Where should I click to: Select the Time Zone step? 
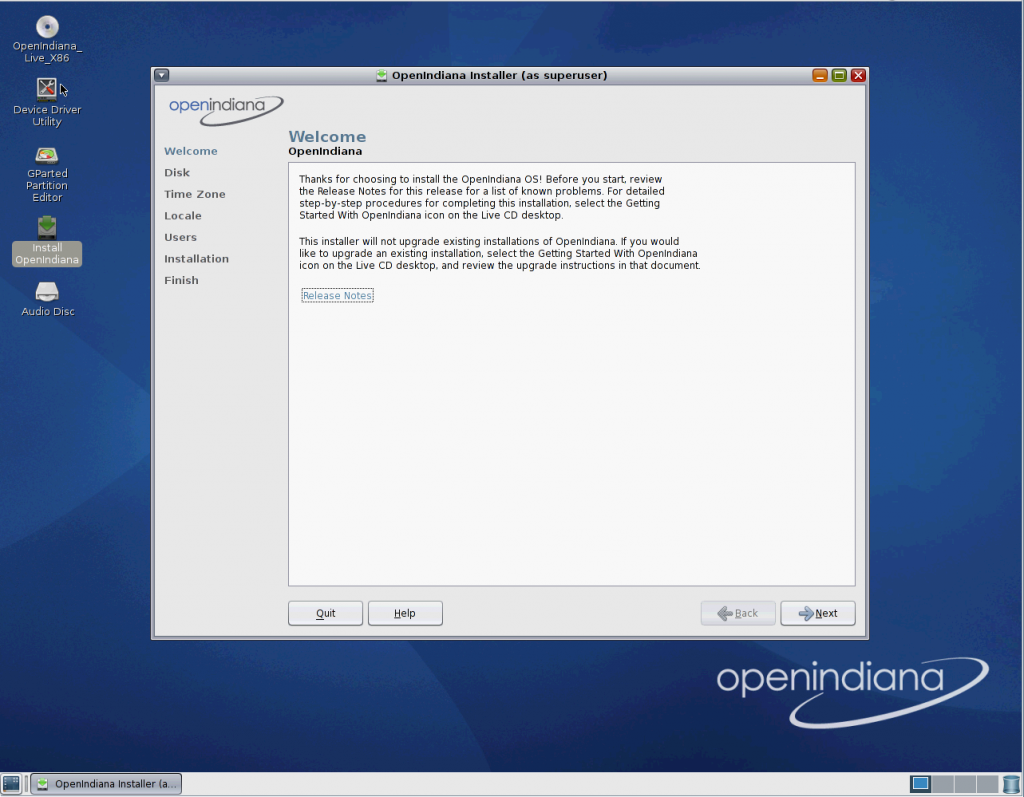pos(195,194)
